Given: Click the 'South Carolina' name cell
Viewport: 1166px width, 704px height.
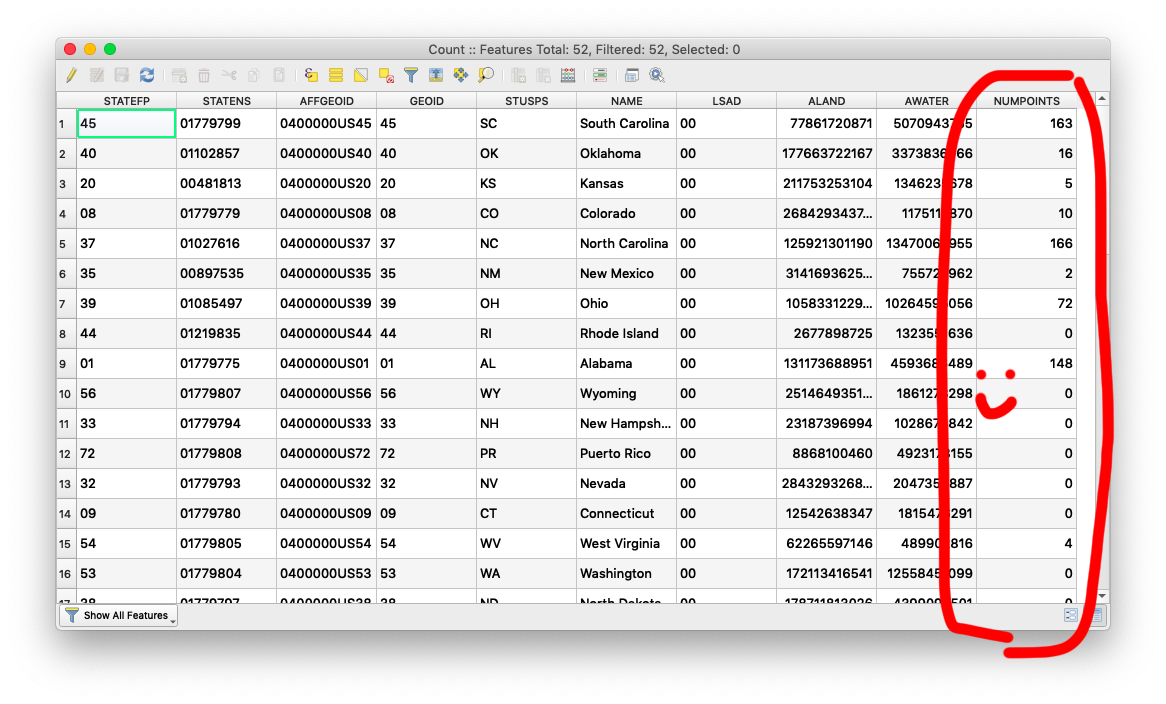Looking at the screenshot, I should pos(626,123).
